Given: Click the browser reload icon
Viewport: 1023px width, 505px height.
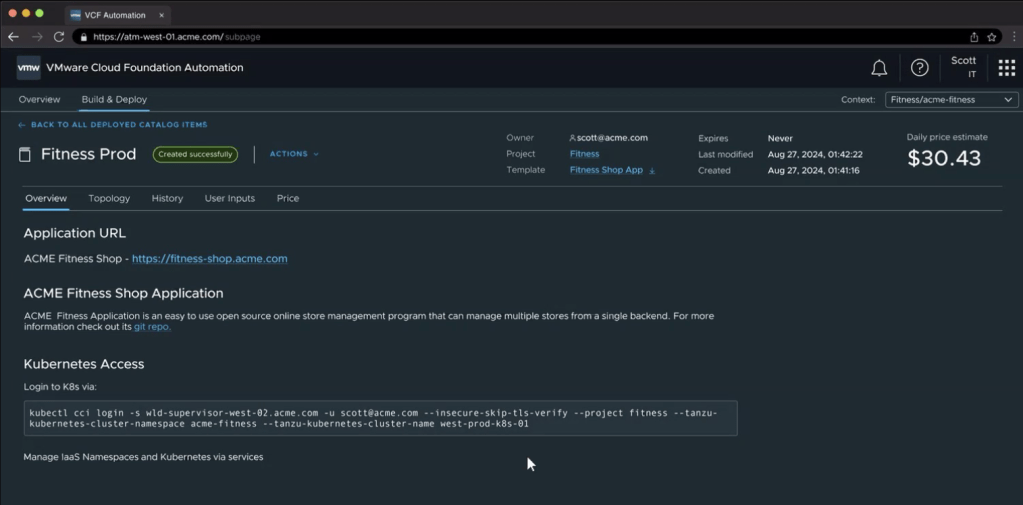Looking at the screenshot, I should coord(59,37).
